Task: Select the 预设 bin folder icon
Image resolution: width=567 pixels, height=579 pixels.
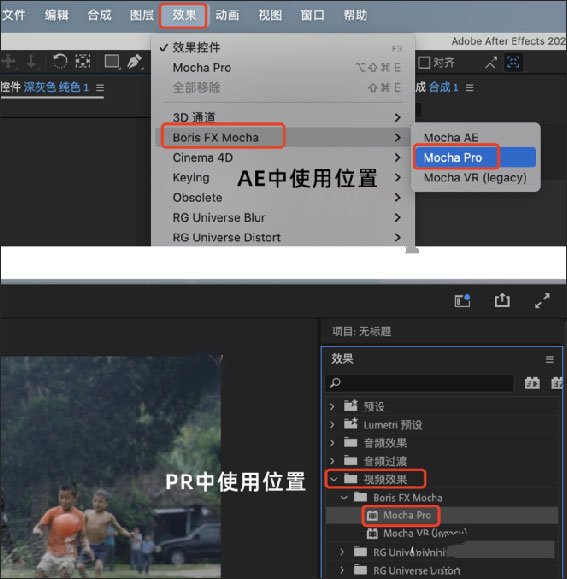Action: click(x=351, y=405)
